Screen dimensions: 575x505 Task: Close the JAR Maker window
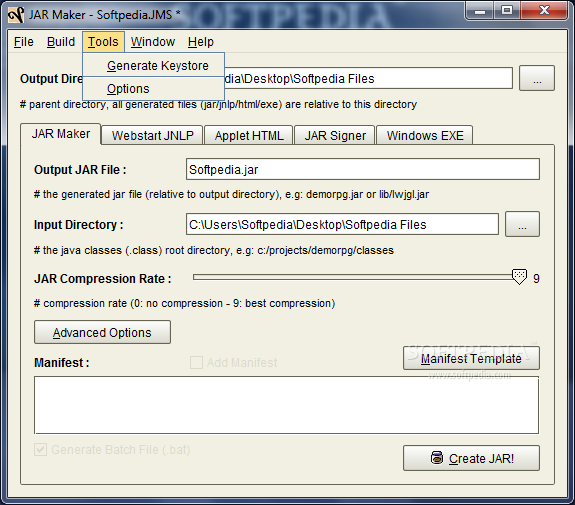pos(544,11)
